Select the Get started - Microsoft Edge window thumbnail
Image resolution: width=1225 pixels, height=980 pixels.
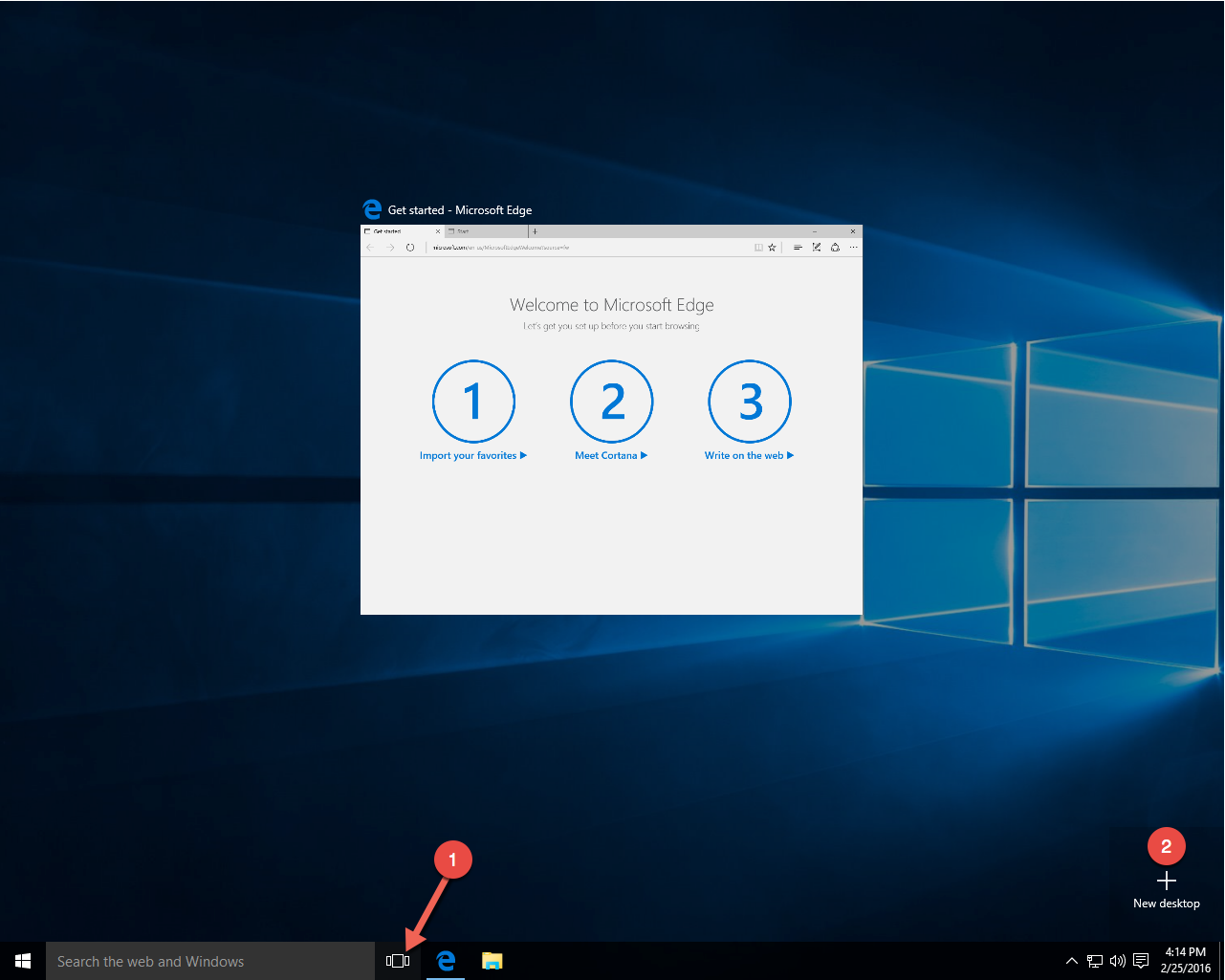pos(611,419)
